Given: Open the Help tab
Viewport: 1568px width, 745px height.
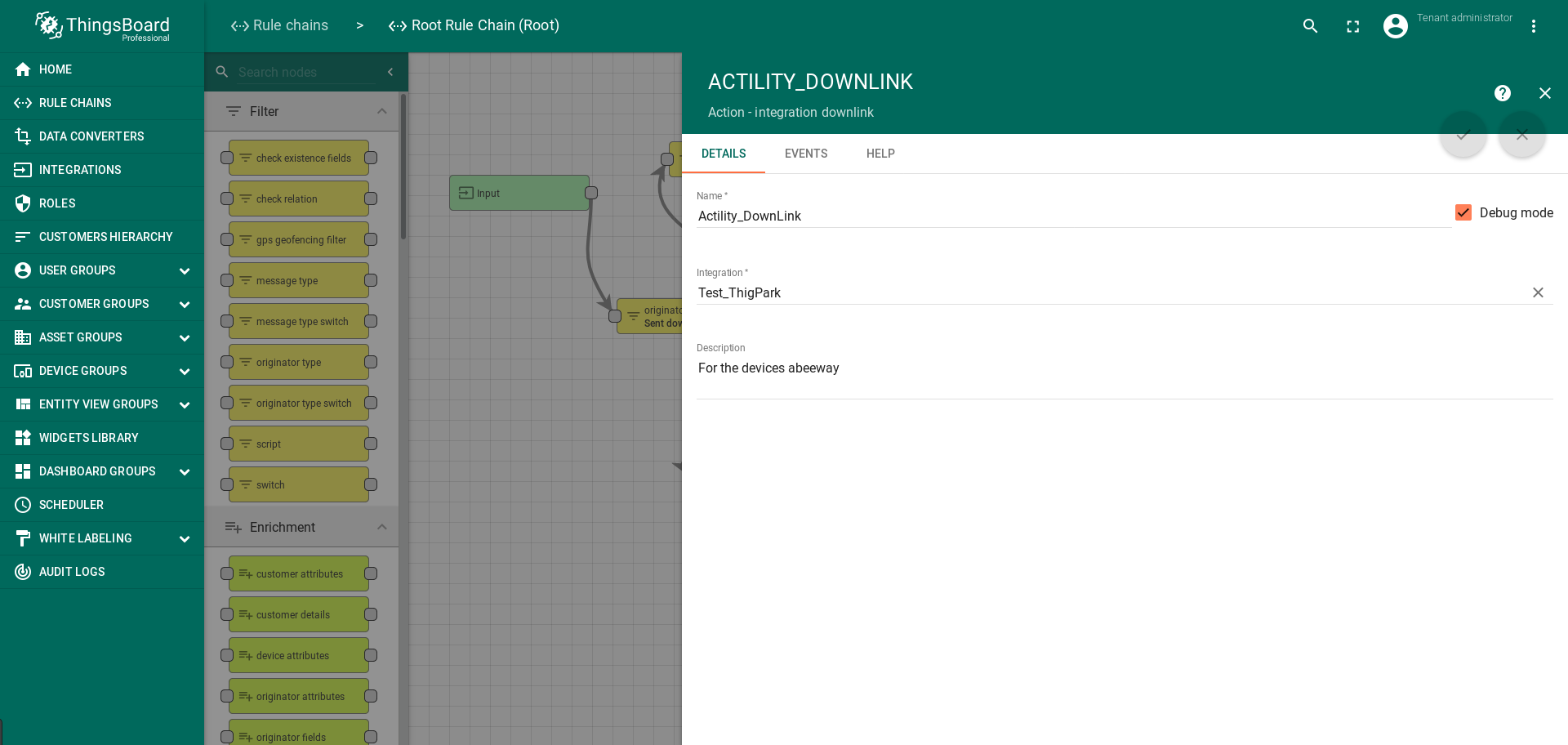Looking at the screenshot, I should pos(880,154).
